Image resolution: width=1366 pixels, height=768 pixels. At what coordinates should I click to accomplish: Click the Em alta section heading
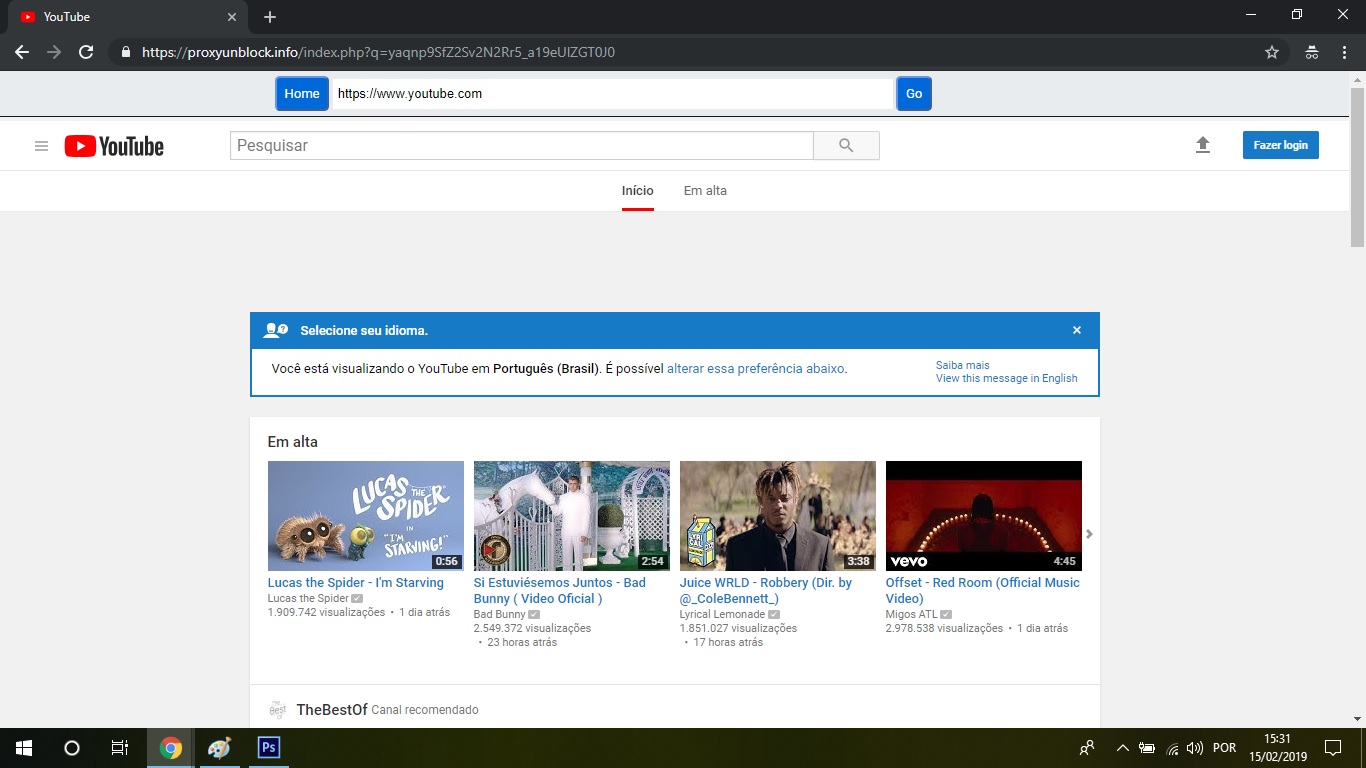point(293,442)
